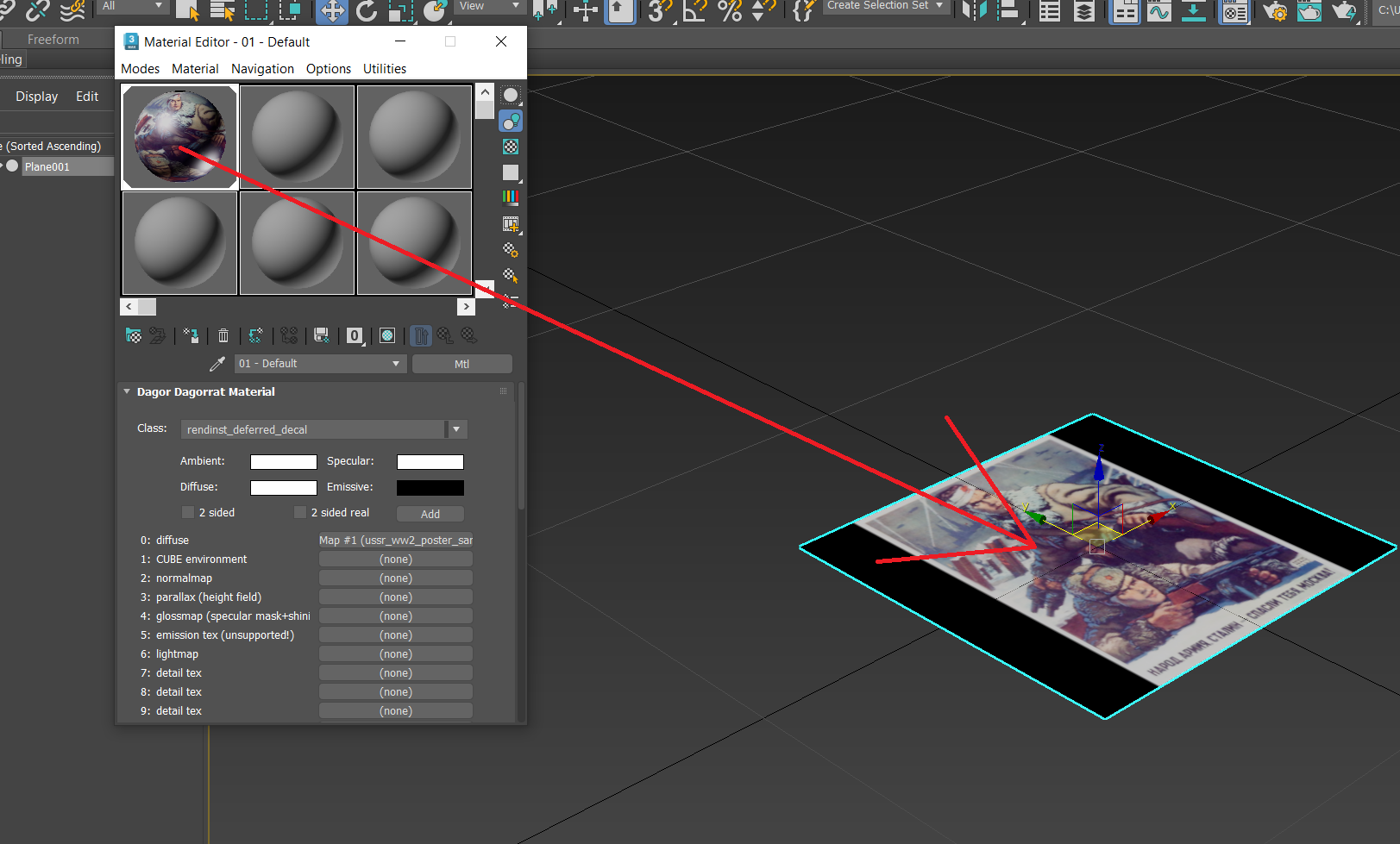The width and height of the screenshot is (1400, 844).
Task: Collapse the Dagor Dagorrat Material rollout
Action: pyautogui.click(x=127, y=392)
